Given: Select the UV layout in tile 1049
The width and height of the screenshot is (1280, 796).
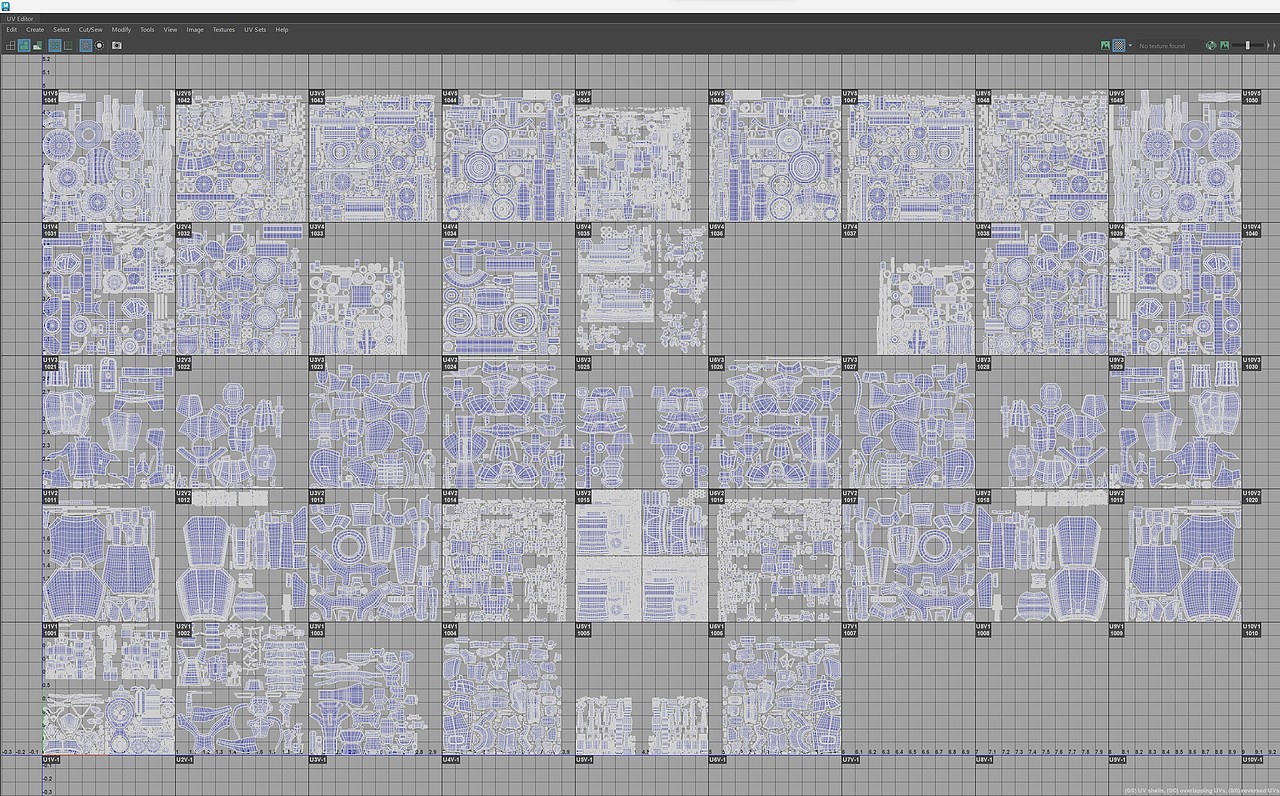Looking at the screenshot, I should (x=1176, y=156).
